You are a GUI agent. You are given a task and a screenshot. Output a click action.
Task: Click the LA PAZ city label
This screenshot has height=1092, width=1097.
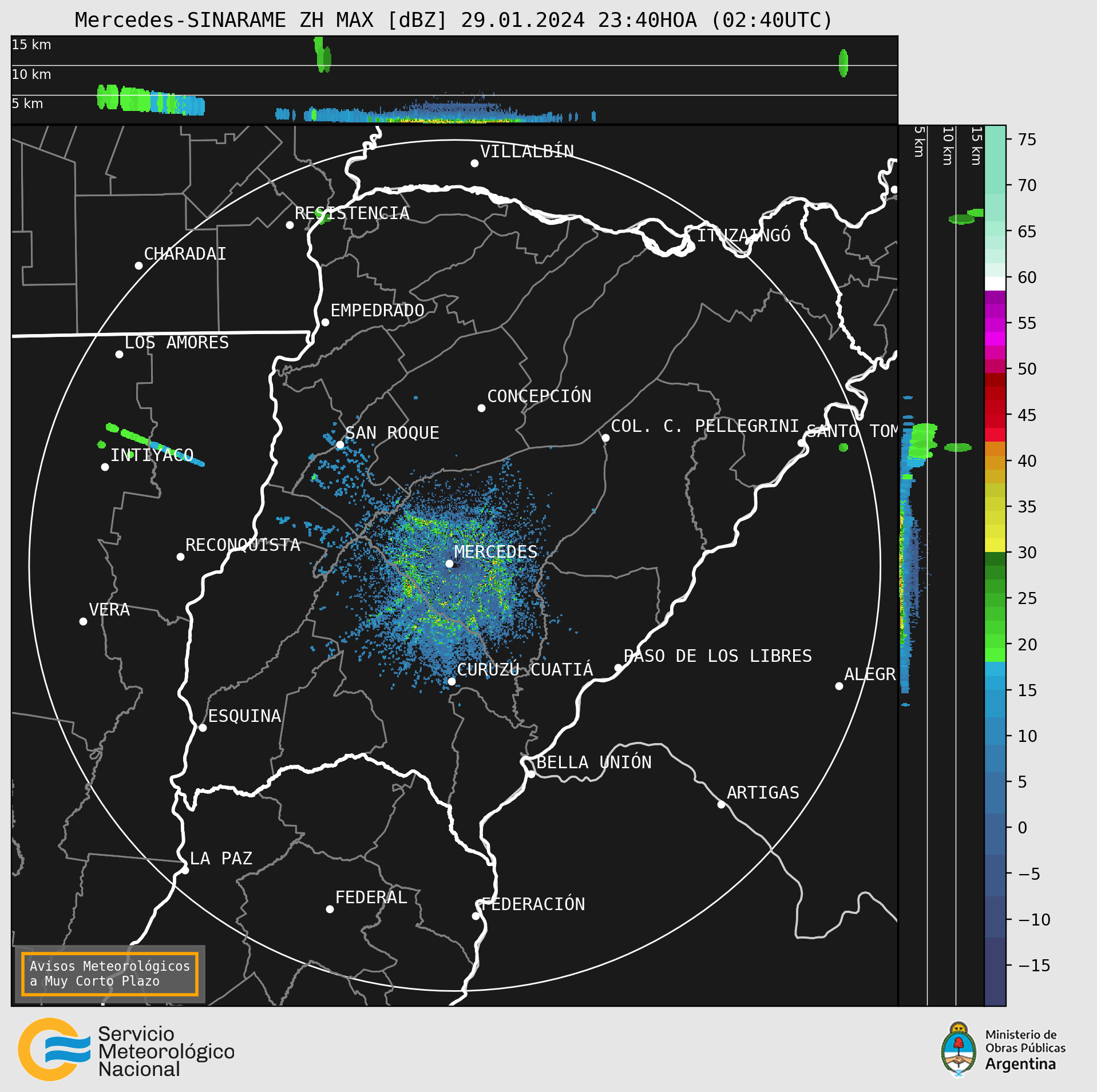tap(221, 859)
